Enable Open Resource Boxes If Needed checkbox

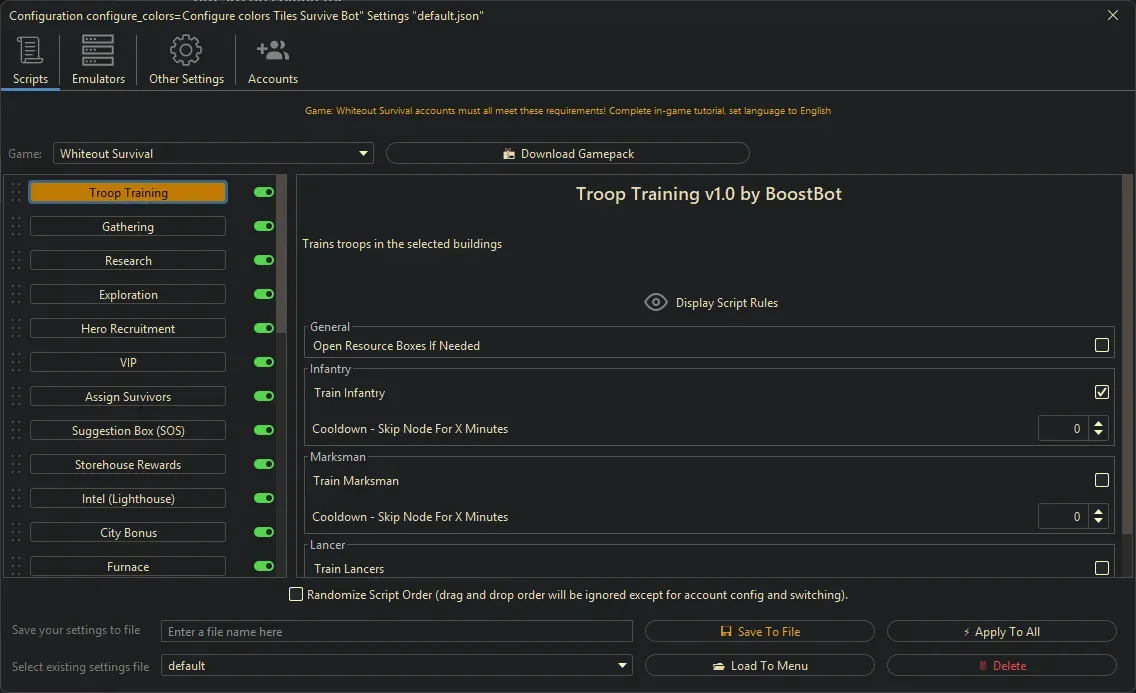click(x=1101, y=345)
